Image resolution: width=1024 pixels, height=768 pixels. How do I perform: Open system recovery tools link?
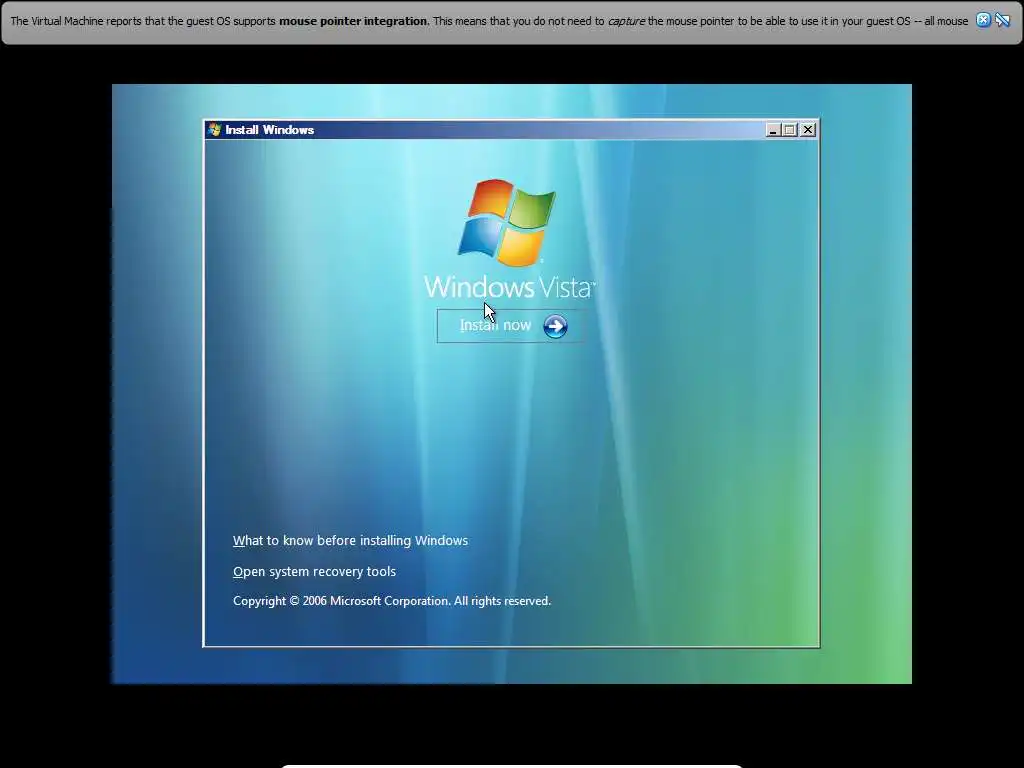point(314,571)
